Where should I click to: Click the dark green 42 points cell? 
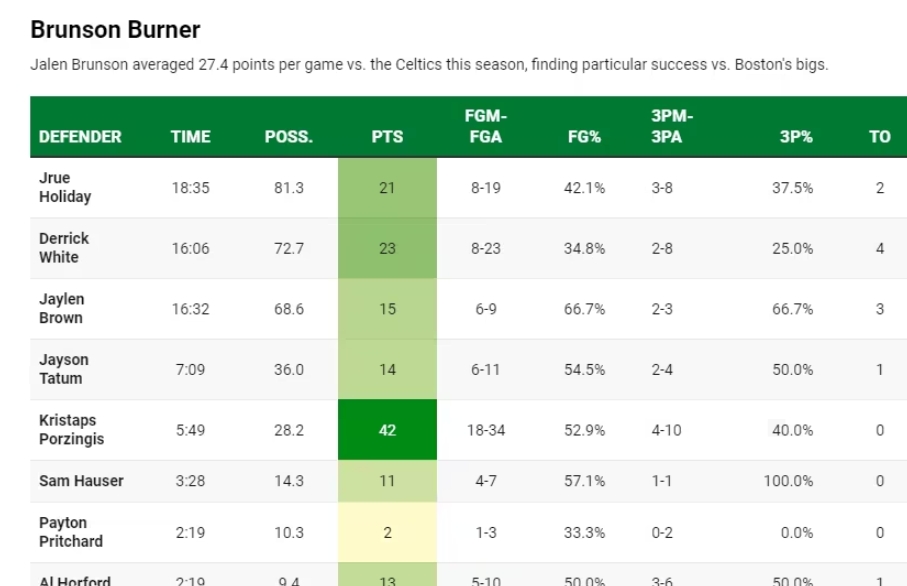coord(387,430)
